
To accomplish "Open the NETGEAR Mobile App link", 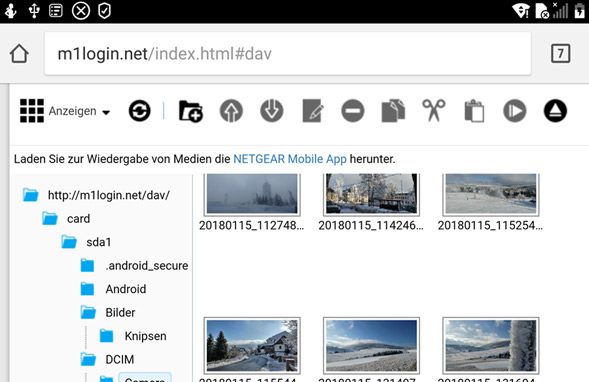I will pyautogui.click(x=290, y=159).
